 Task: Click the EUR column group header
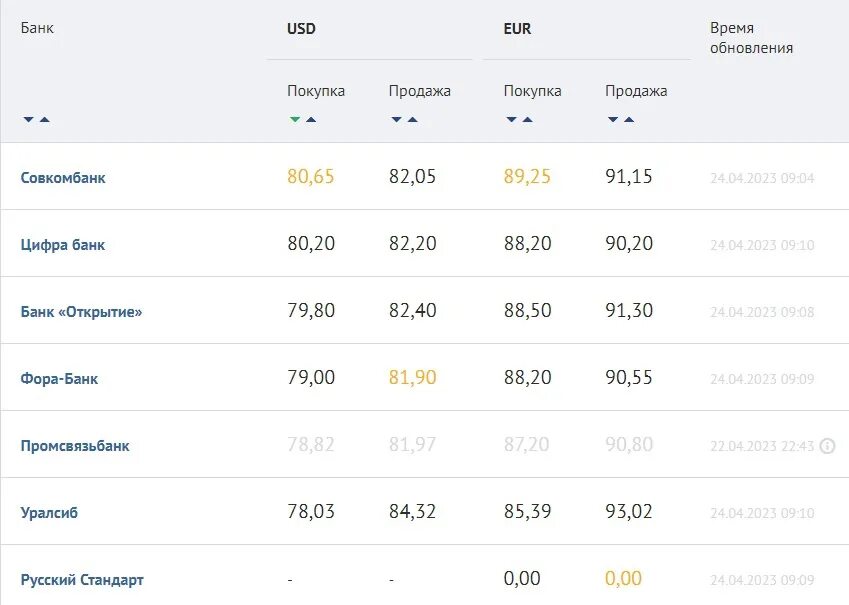point(517,29)
